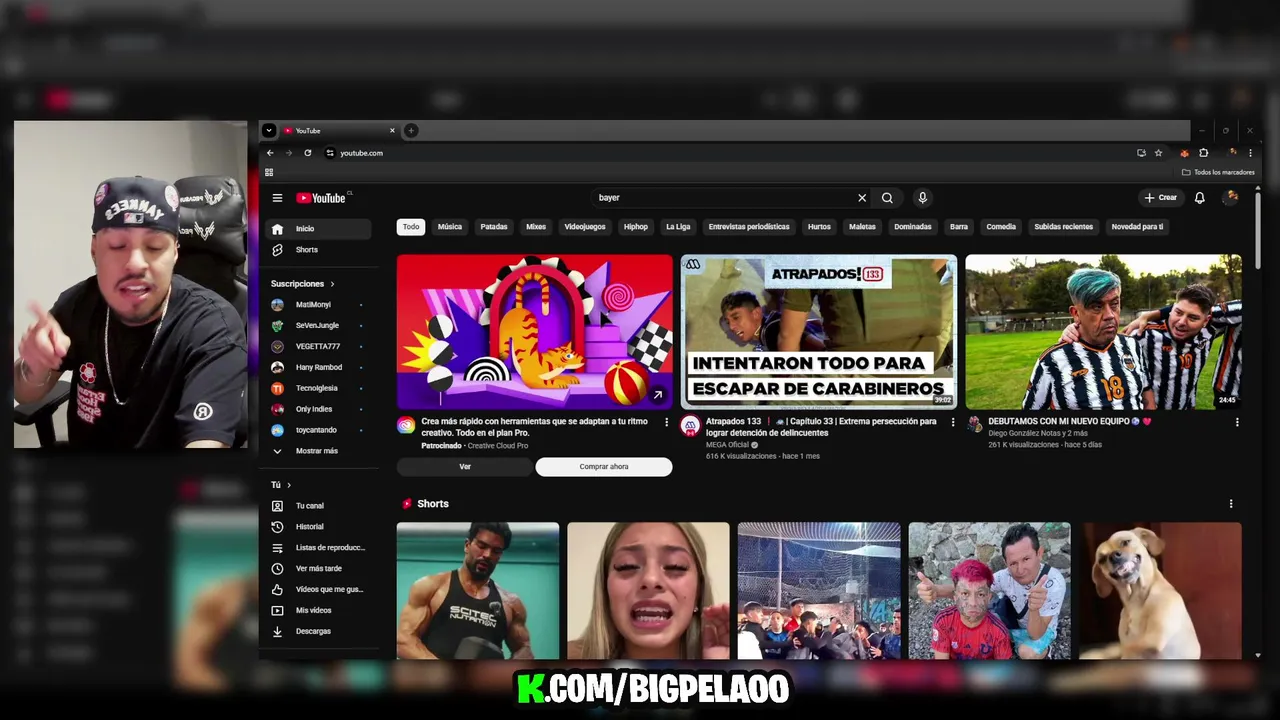Image resolution: width=1280 pixels, height=720 pixels.
Task: Open the browser three-dot menu
Action: point(1250,153)
